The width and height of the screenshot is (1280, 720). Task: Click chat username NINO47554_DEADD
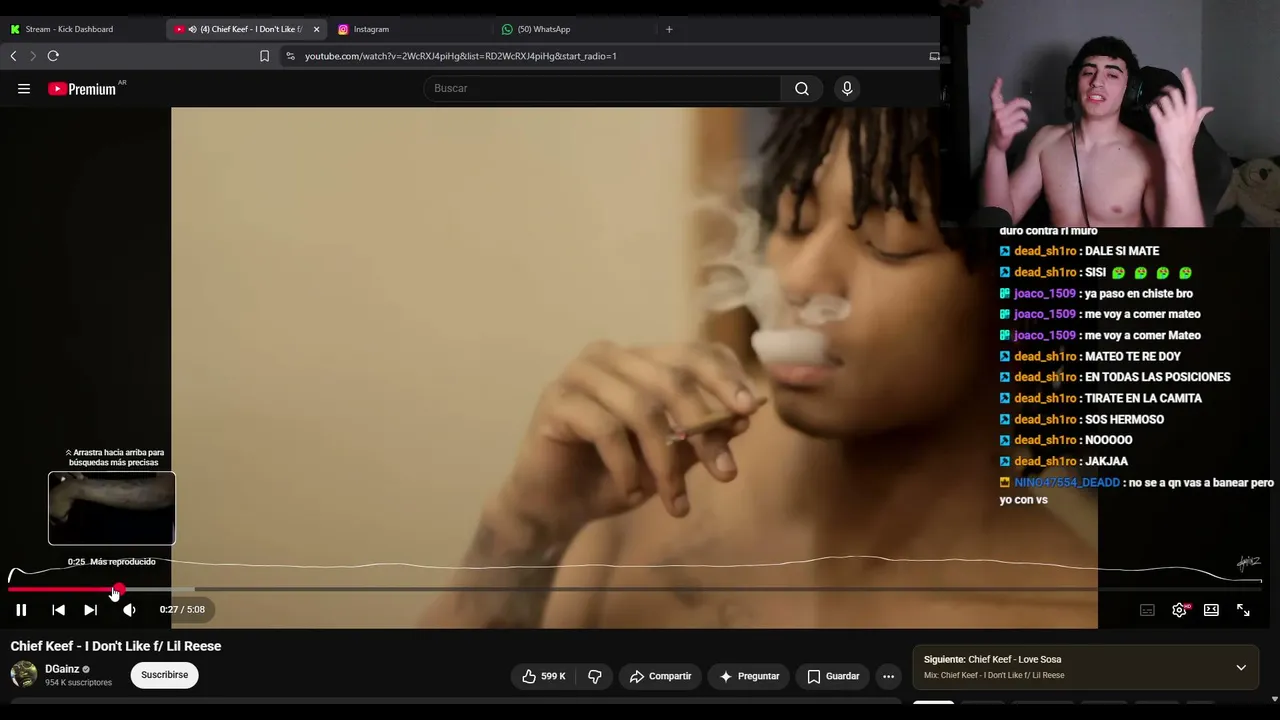pyautogui.click(x=1067, y=483)
